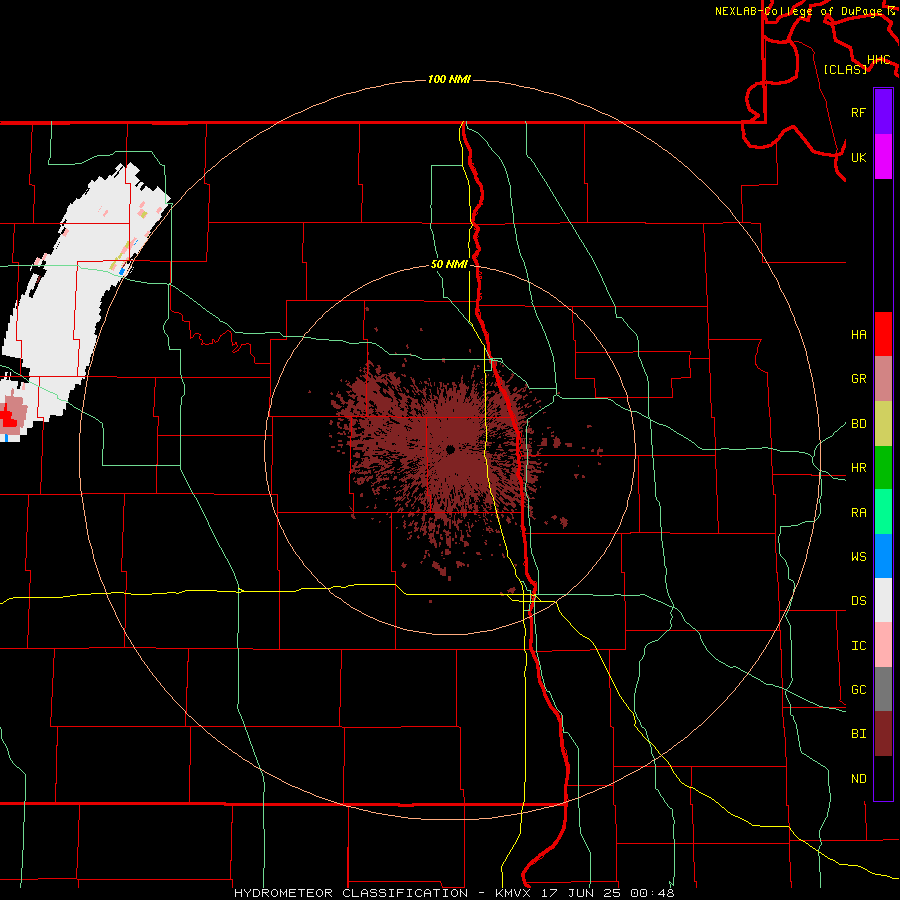Click the "UK" legend label
The height and width of the screenshot is (900, 900).
click(x=858, y=157)
